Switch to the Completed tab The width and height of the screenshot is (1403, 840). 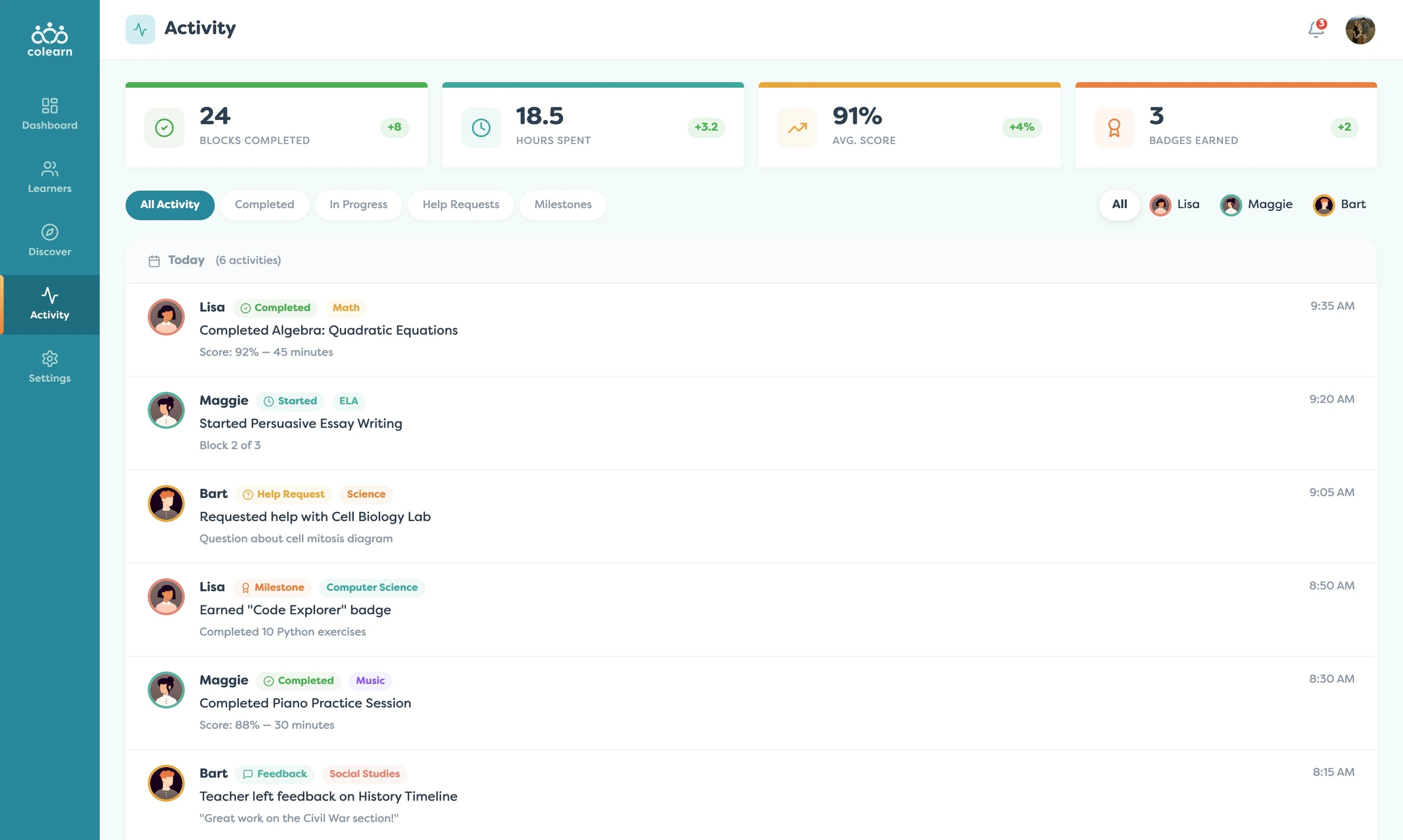[x=264, y=205]
